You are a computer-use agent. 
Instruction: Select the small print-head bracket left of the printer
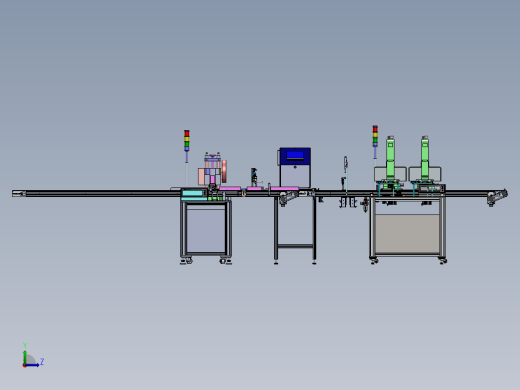coord(254,177)
